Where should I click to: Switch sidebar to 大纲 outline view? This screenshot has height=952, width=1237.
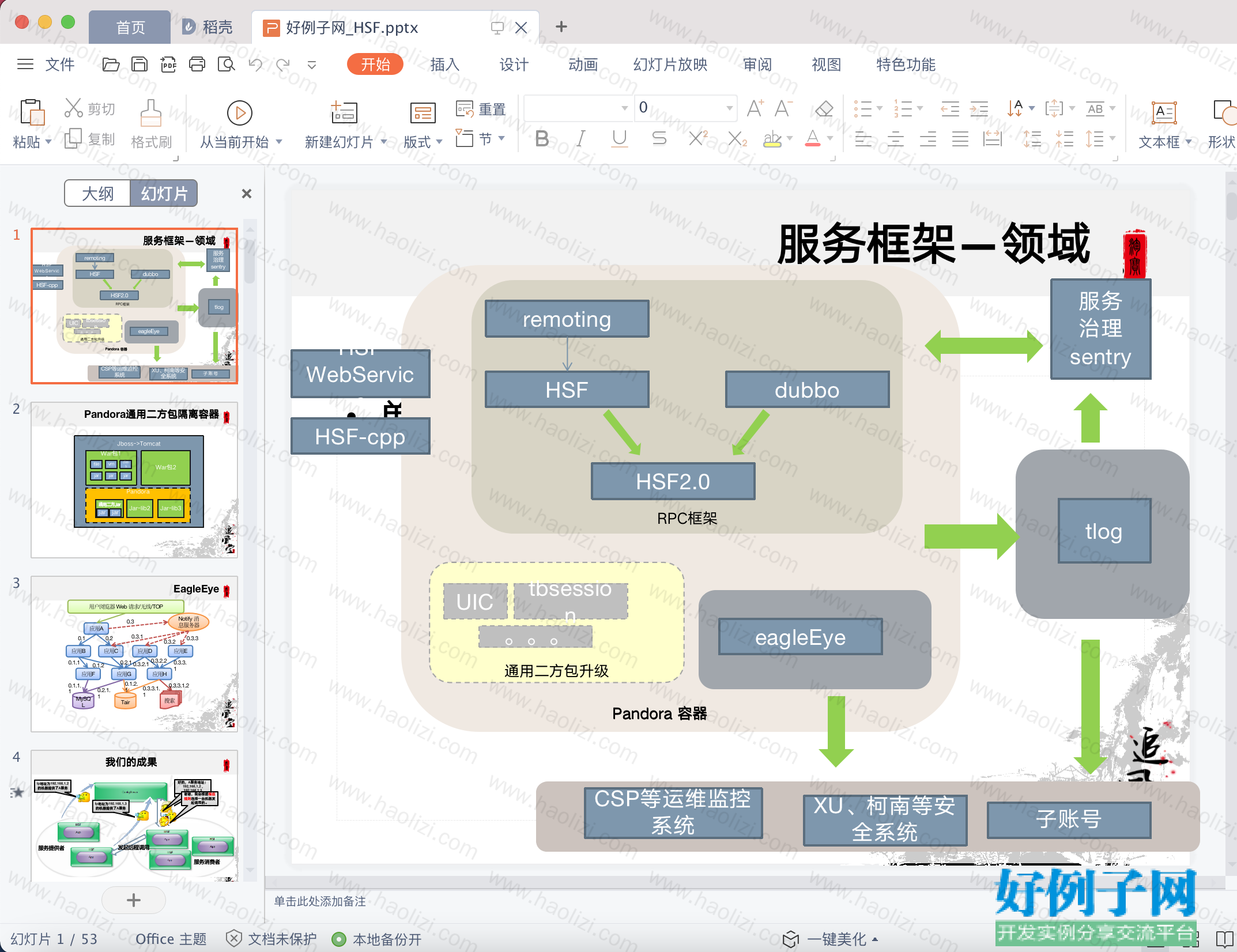(x=97, y=194)
